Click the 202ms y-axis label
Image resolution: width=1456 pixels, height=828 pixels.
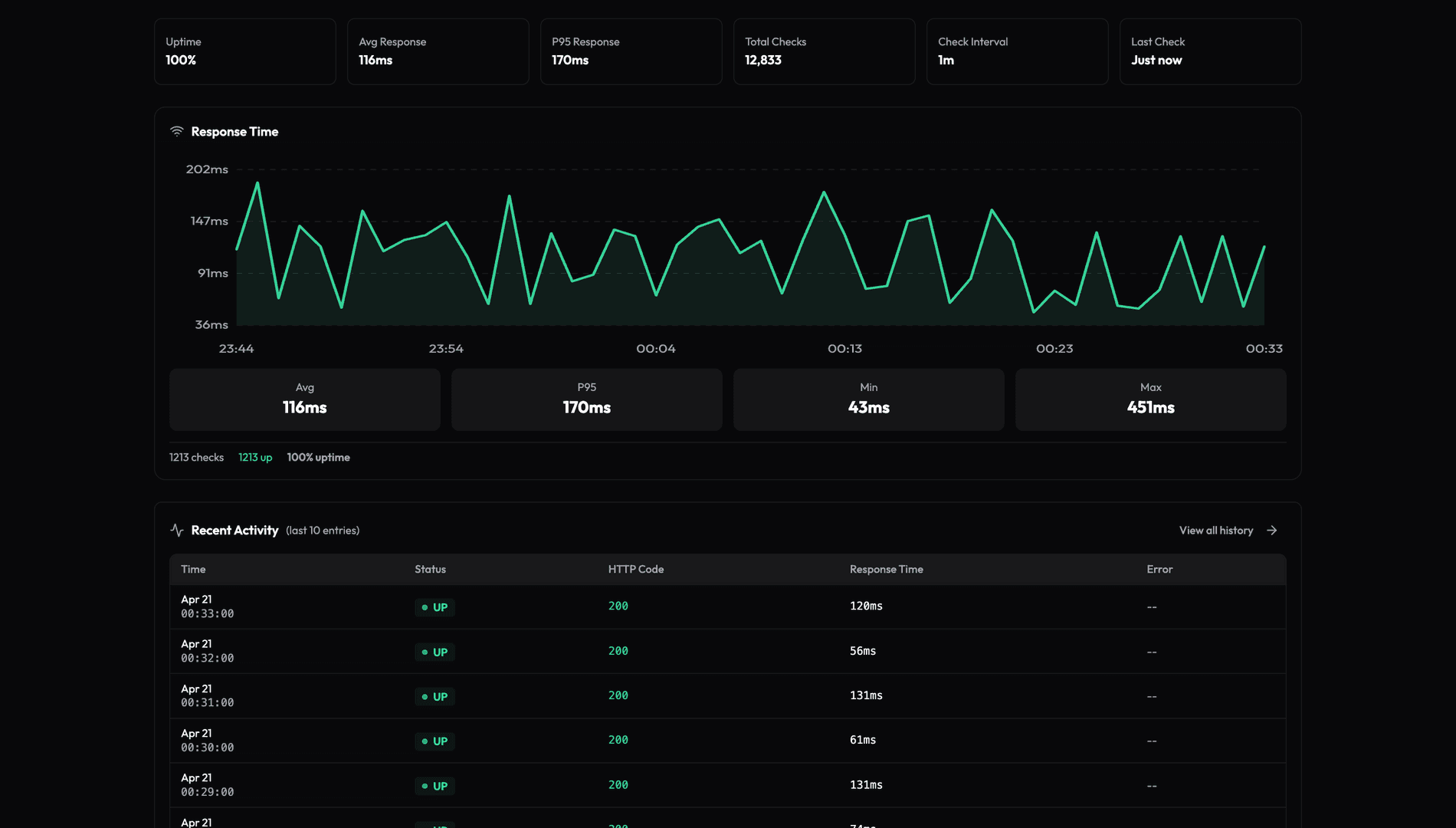(207, 169)
